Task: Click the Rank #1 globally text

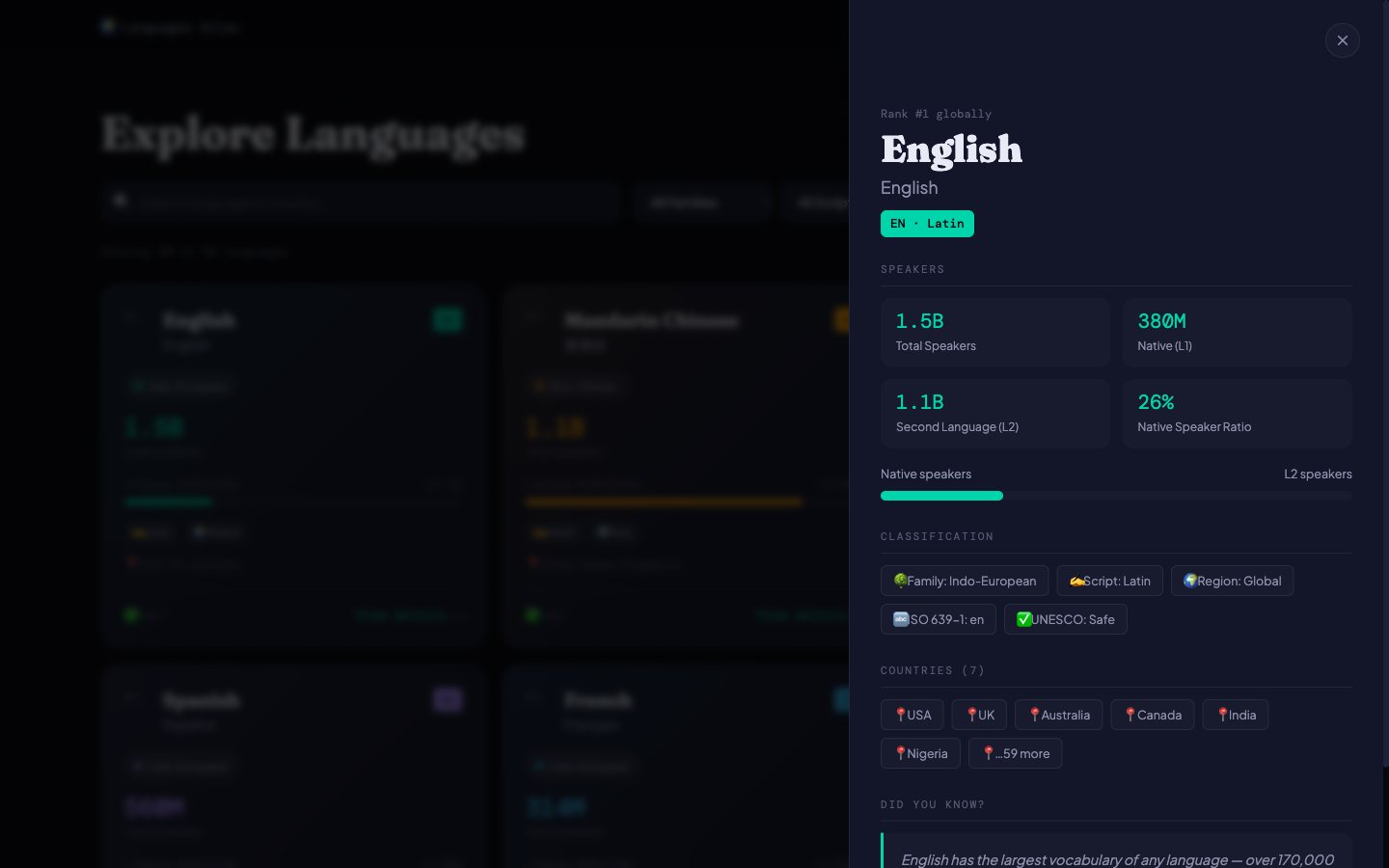Action: tap(936, 114)
